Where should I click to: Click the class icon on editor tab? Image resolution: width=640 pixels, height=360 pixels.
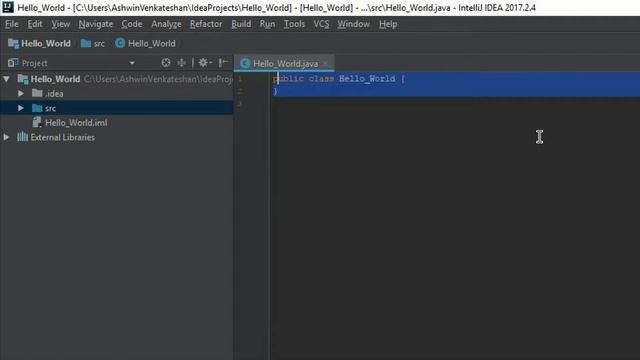[245, 63]
